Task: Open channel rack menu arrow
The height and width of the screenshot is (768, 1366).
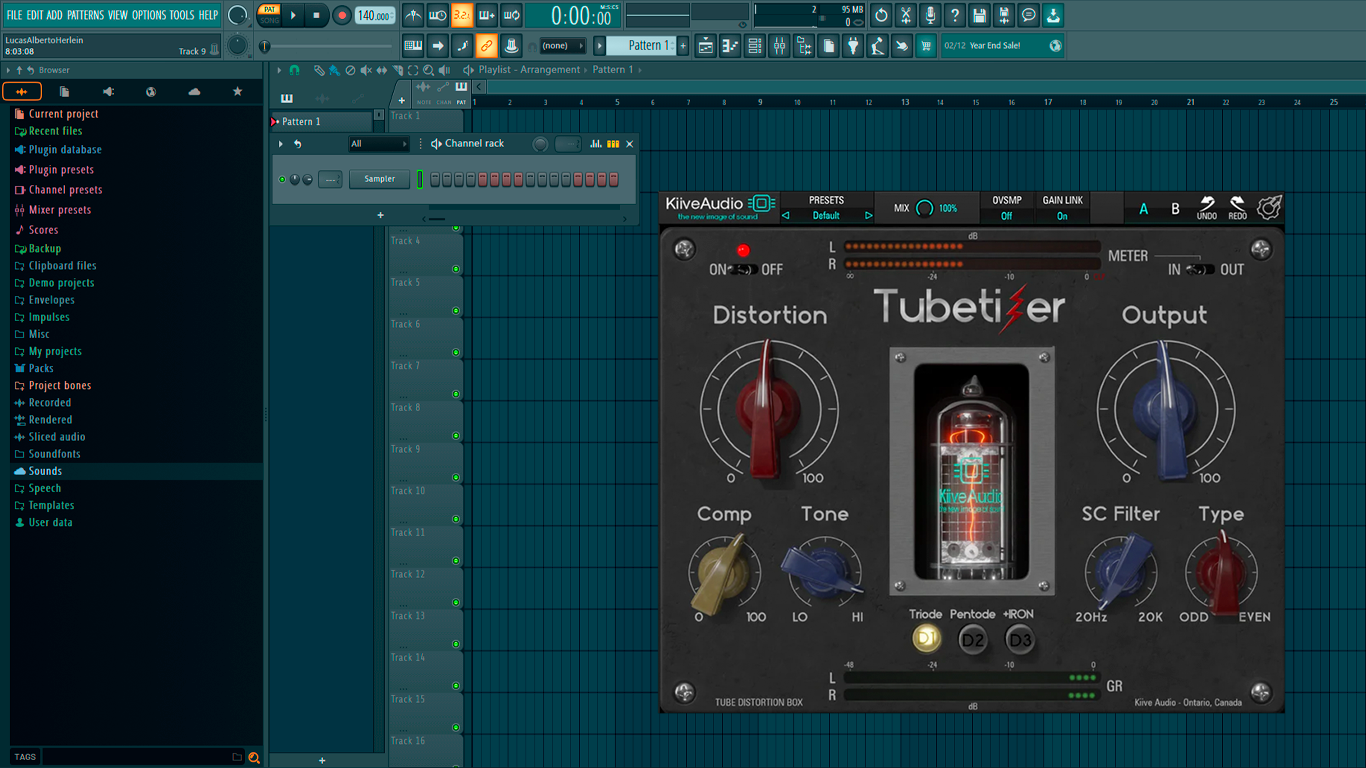Action: click(281, 144)
